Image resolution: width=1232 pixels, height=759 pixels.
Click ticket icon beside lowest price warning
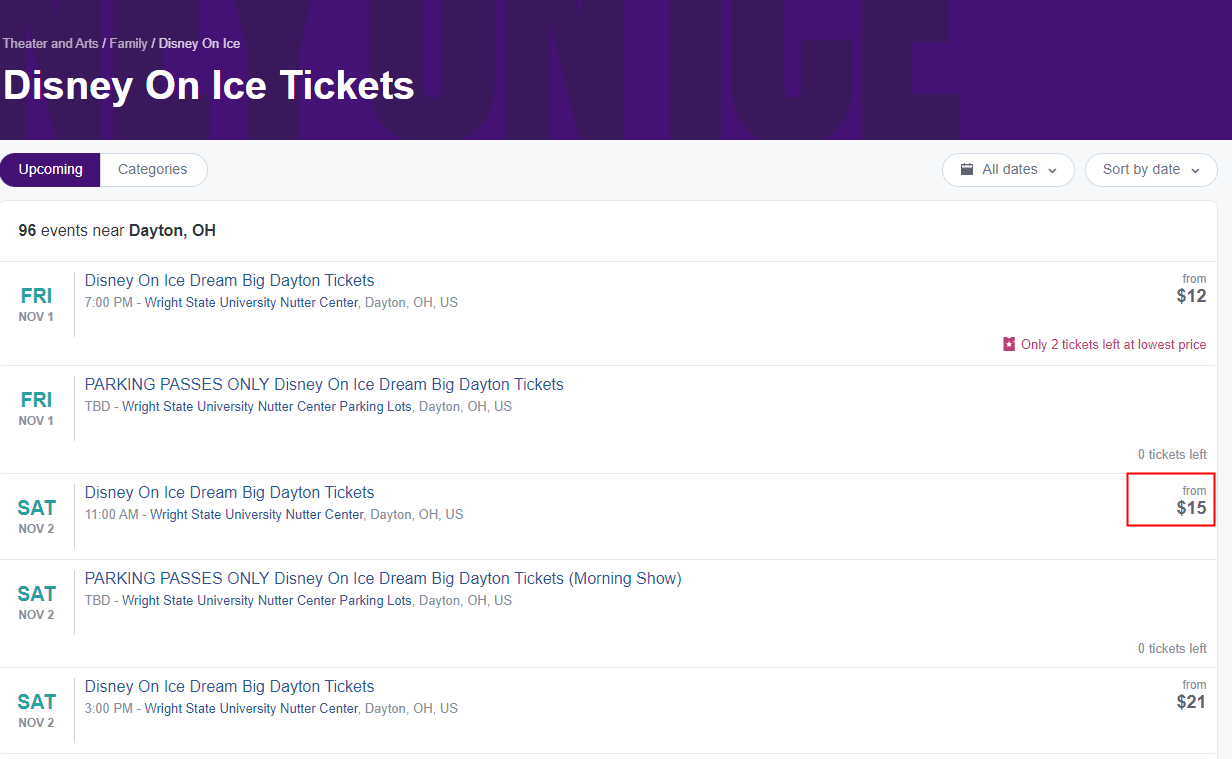click(x=1009, y=344)
